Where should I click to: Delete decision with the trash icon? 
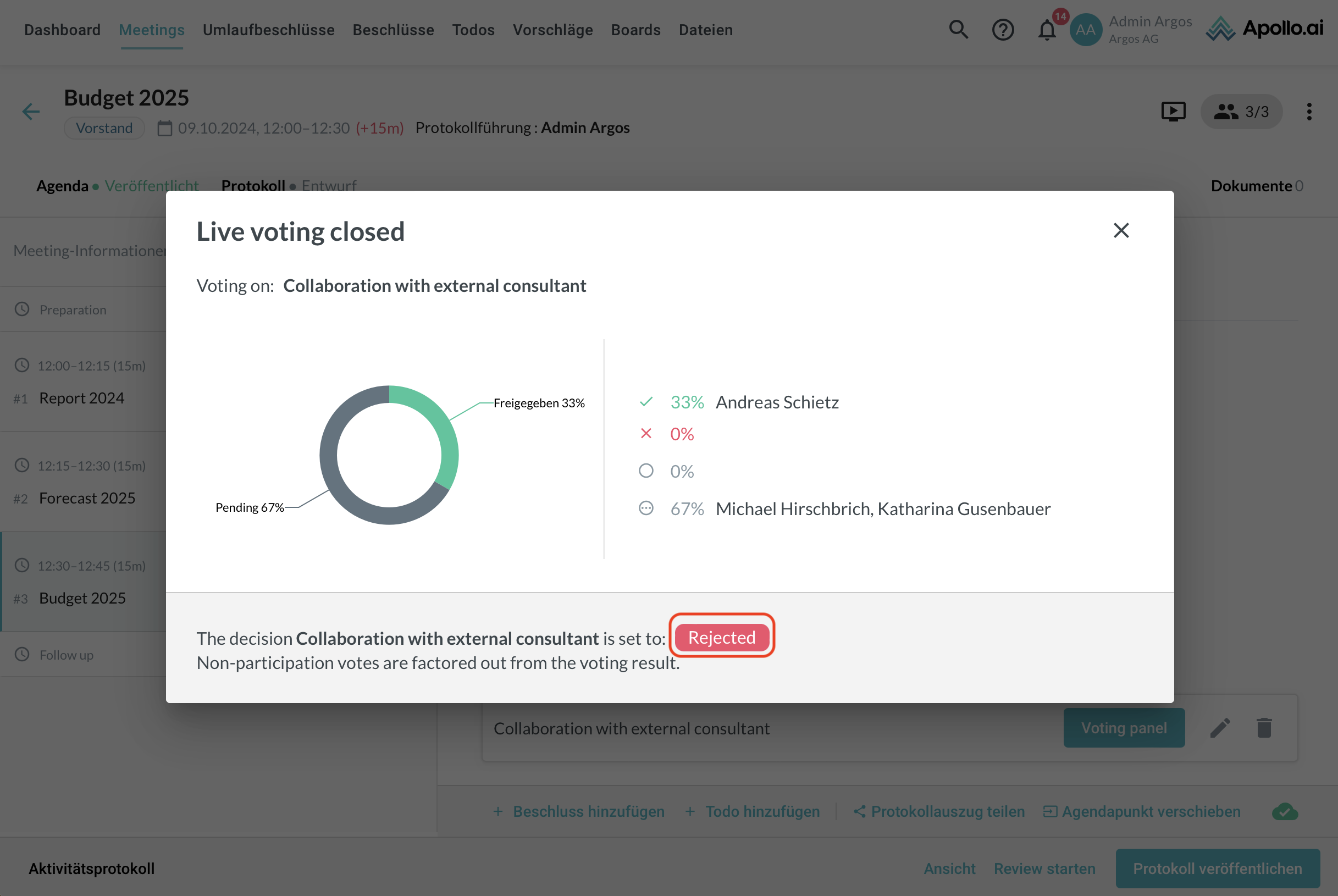pos(1264,728)
